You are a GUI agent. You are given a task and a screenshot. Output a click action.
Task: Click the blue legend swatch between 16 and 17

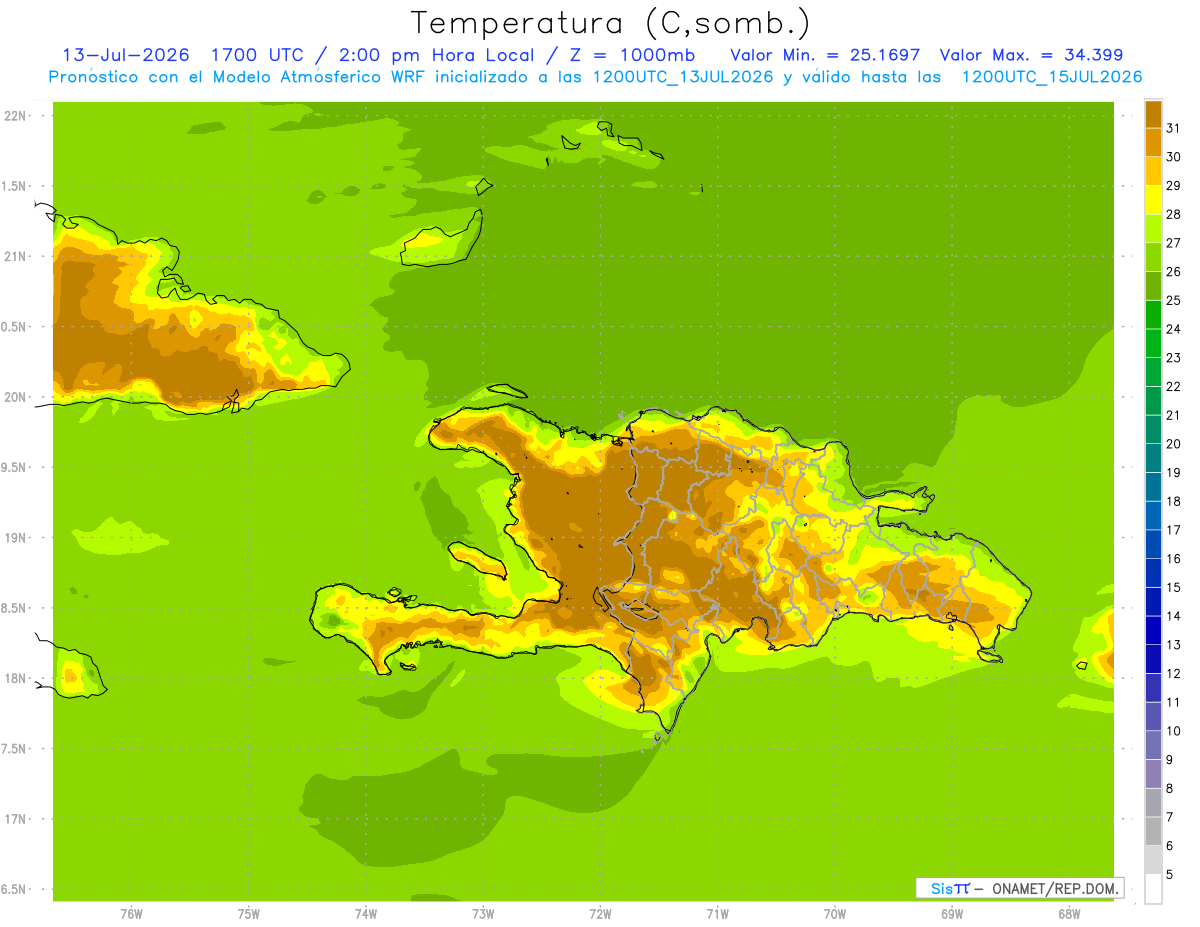[1153, 544]
